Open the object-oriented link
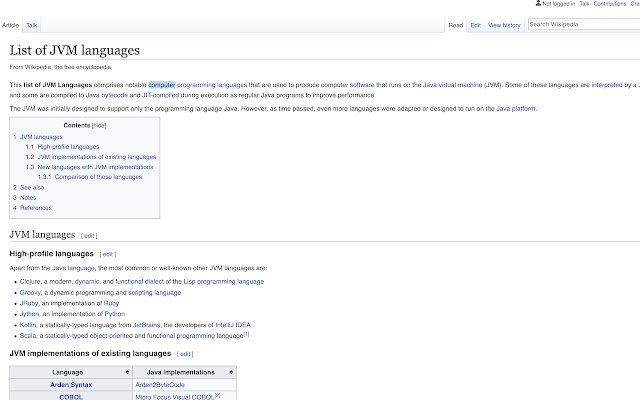 (111, 336)
